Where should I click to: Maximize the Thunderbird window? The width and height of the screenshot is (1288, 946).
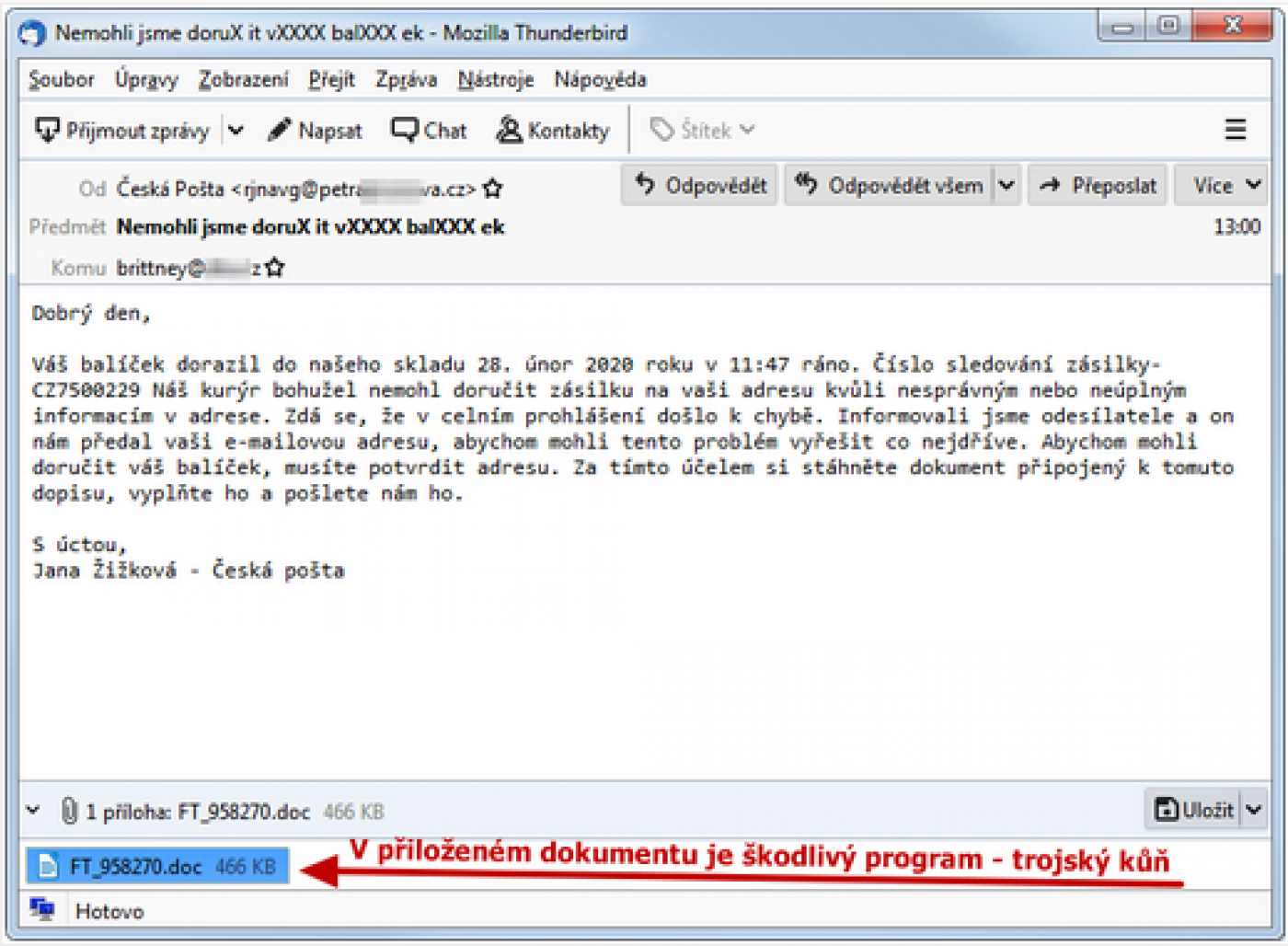pos(1168,27)
